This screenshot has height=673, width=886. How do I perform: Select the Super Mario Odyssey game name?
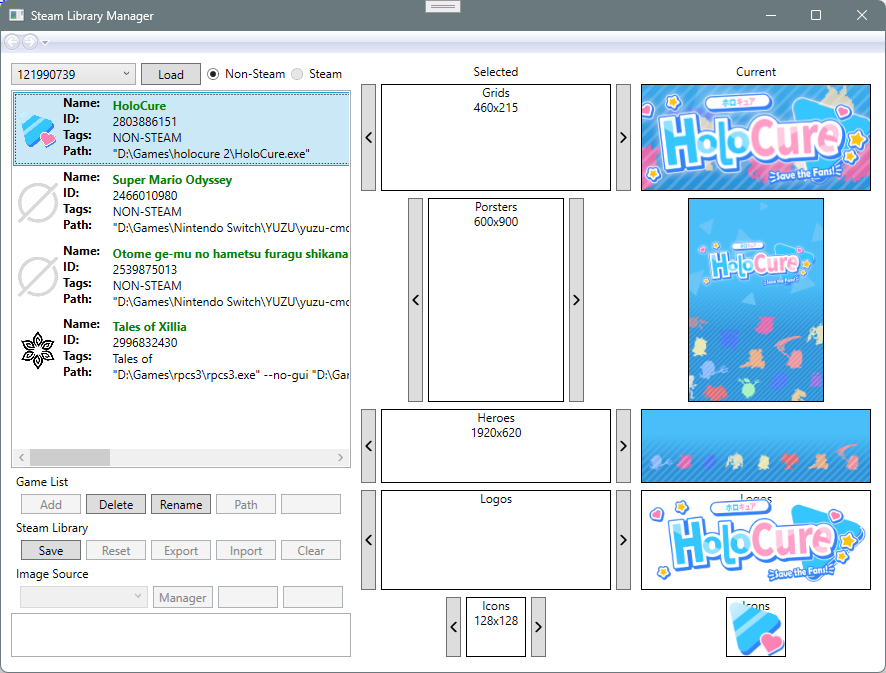[x=172, y=180]
